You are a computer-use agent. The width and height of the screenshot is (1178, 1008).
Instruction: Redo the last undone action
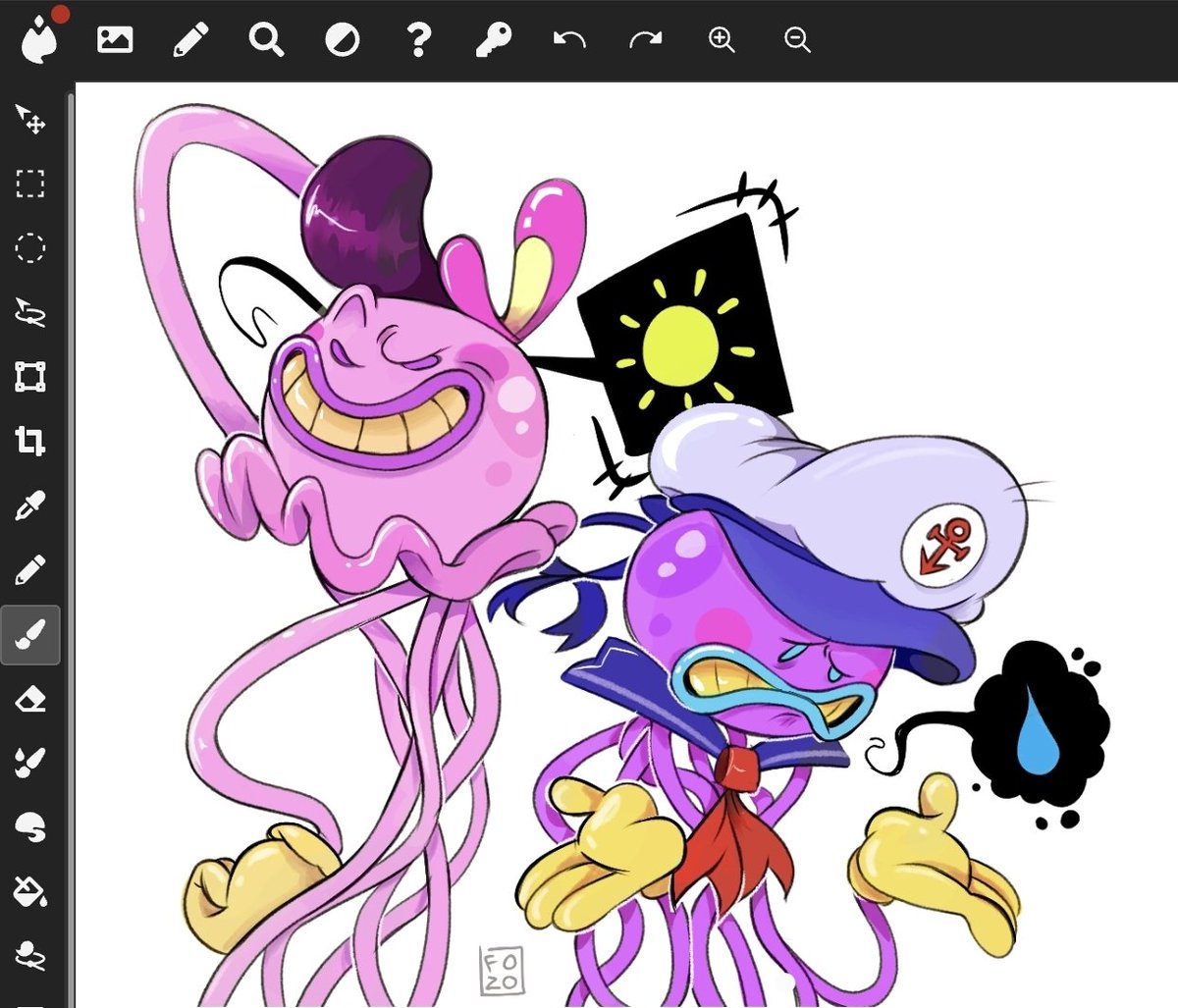point(645,39)
